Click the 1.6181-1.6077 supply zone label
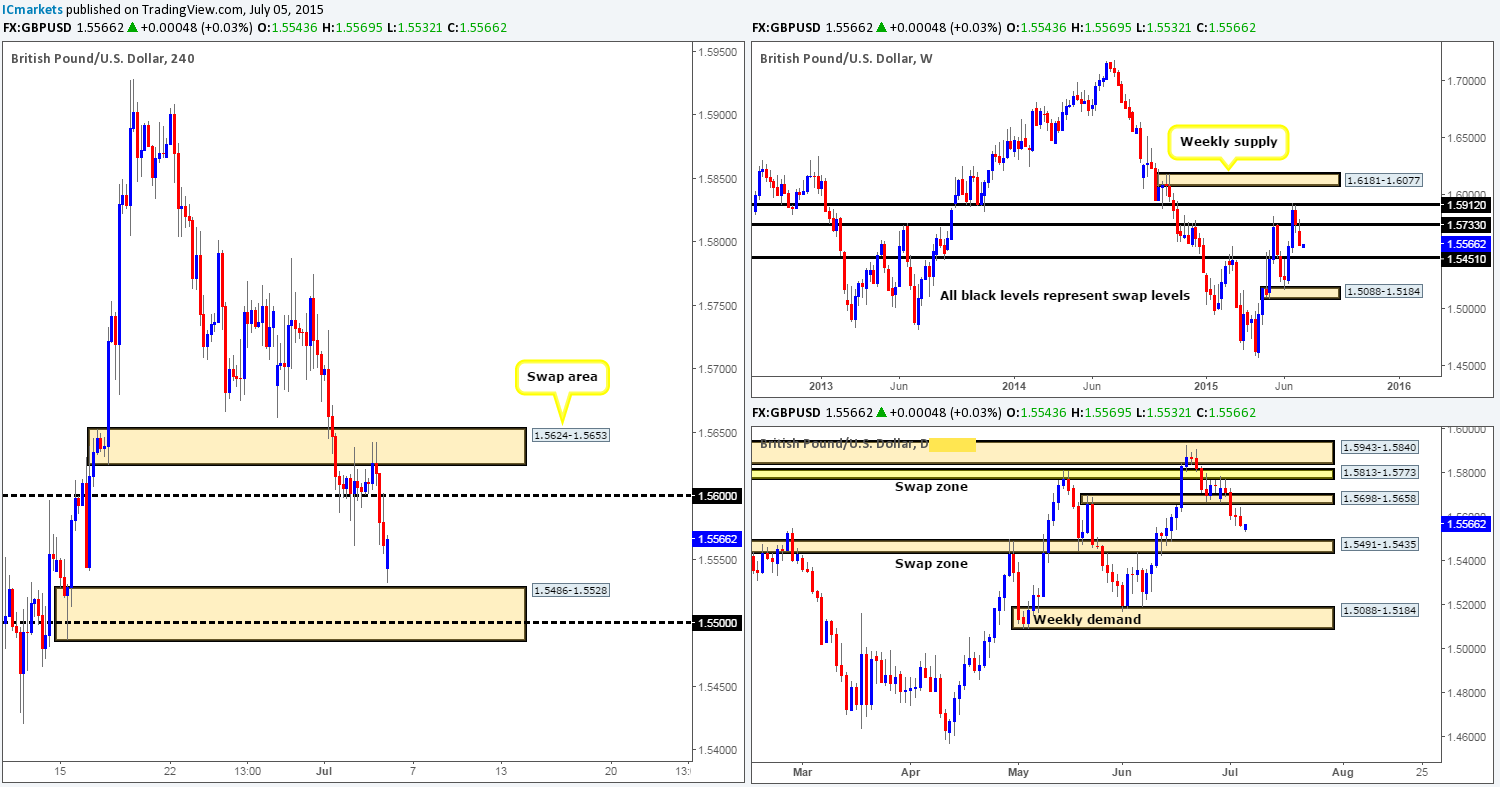This screenshot has width=1500, height=787. point(1383,180)
